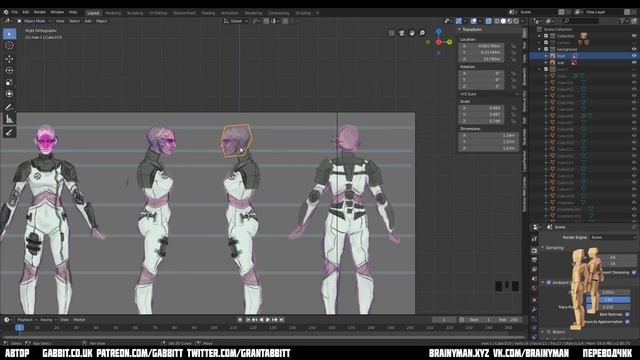640x360 pixels.
Task: Toggle Bounces Approximation checkbox
Action: [x=627, y=322]
